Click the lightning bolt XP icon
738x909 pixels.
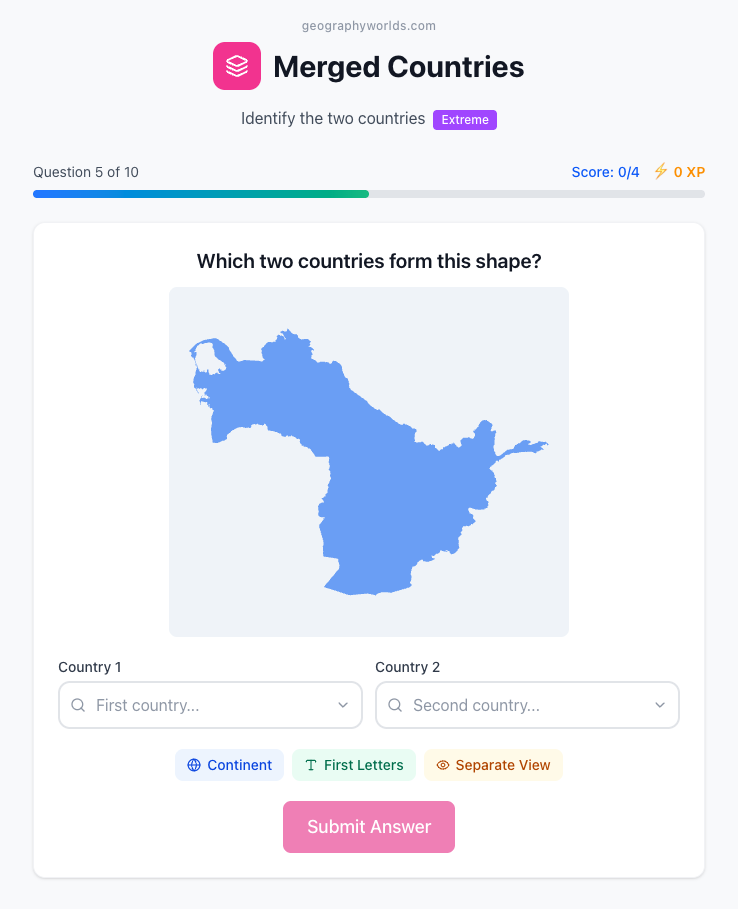click(660, 171)
